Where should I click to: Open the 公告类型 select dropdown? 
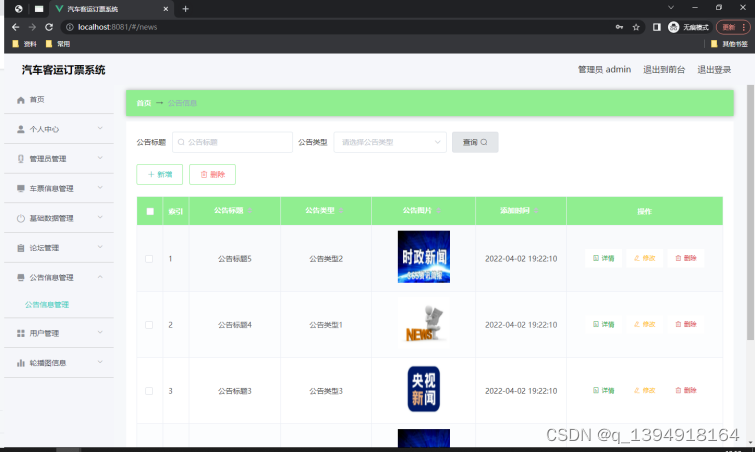point(390,142)
